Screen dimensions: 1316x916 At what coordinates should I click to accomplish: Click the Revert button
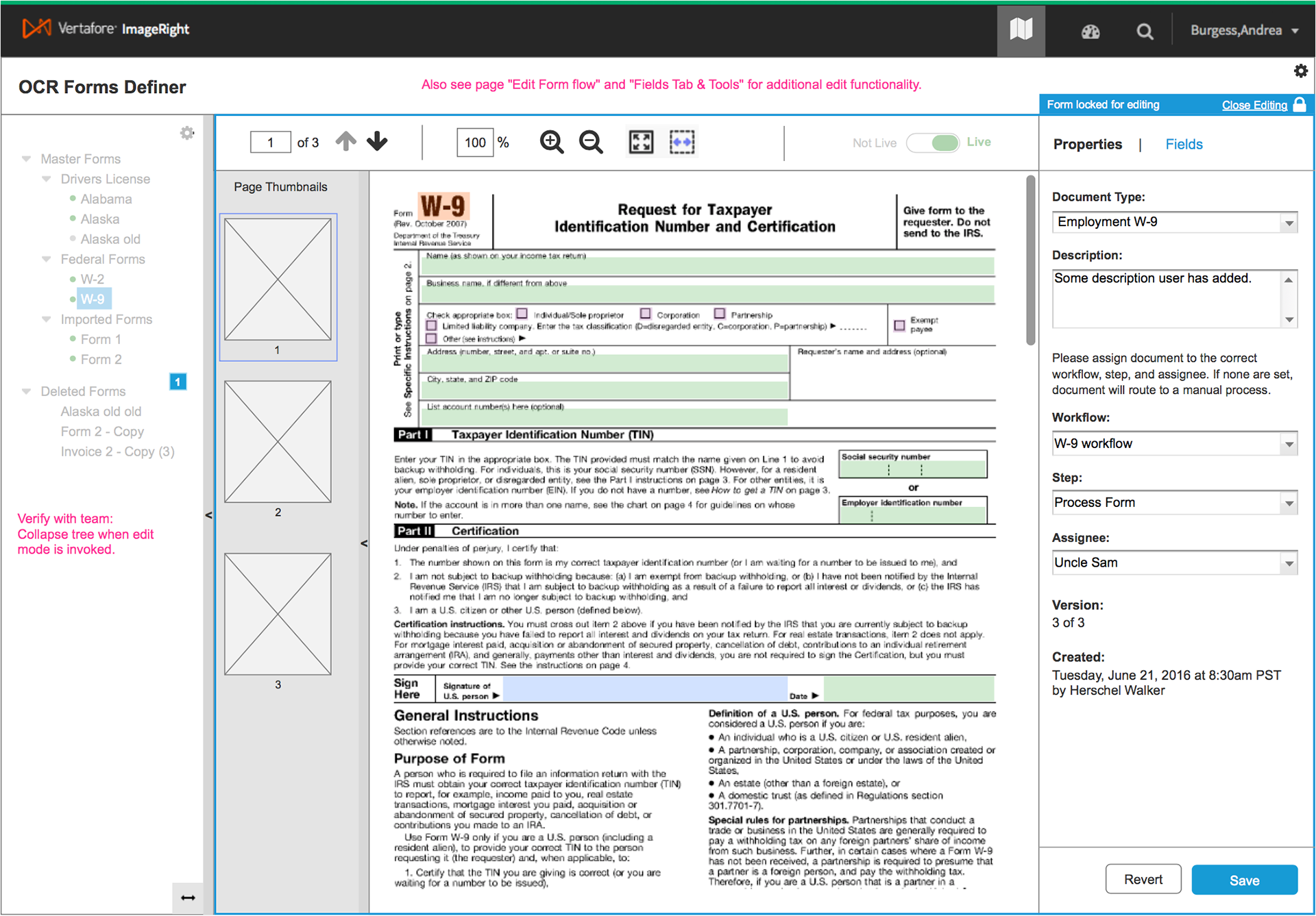point(1143,880)
